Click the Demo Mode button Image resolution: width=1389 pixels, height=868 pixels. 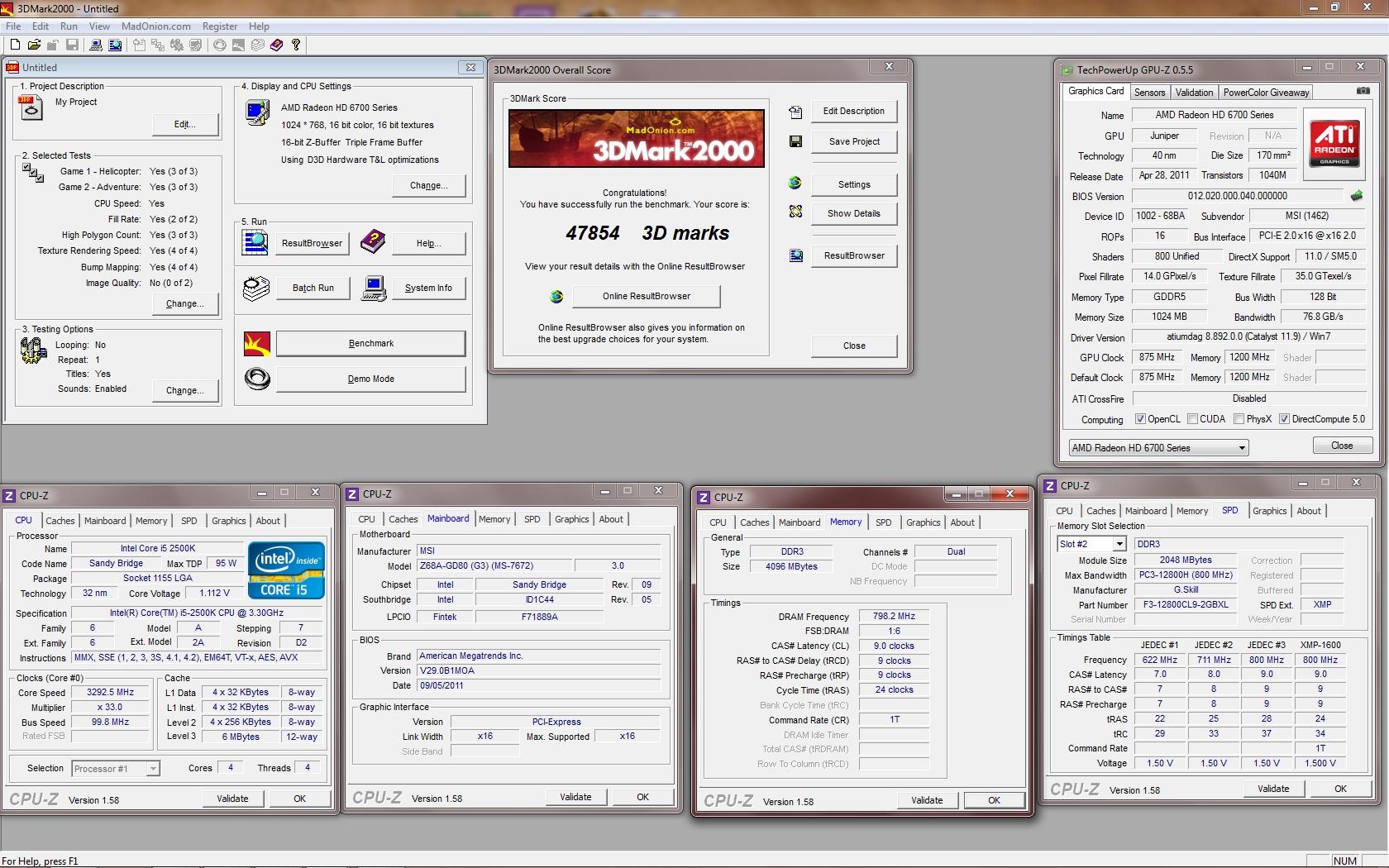click(371, 379)
